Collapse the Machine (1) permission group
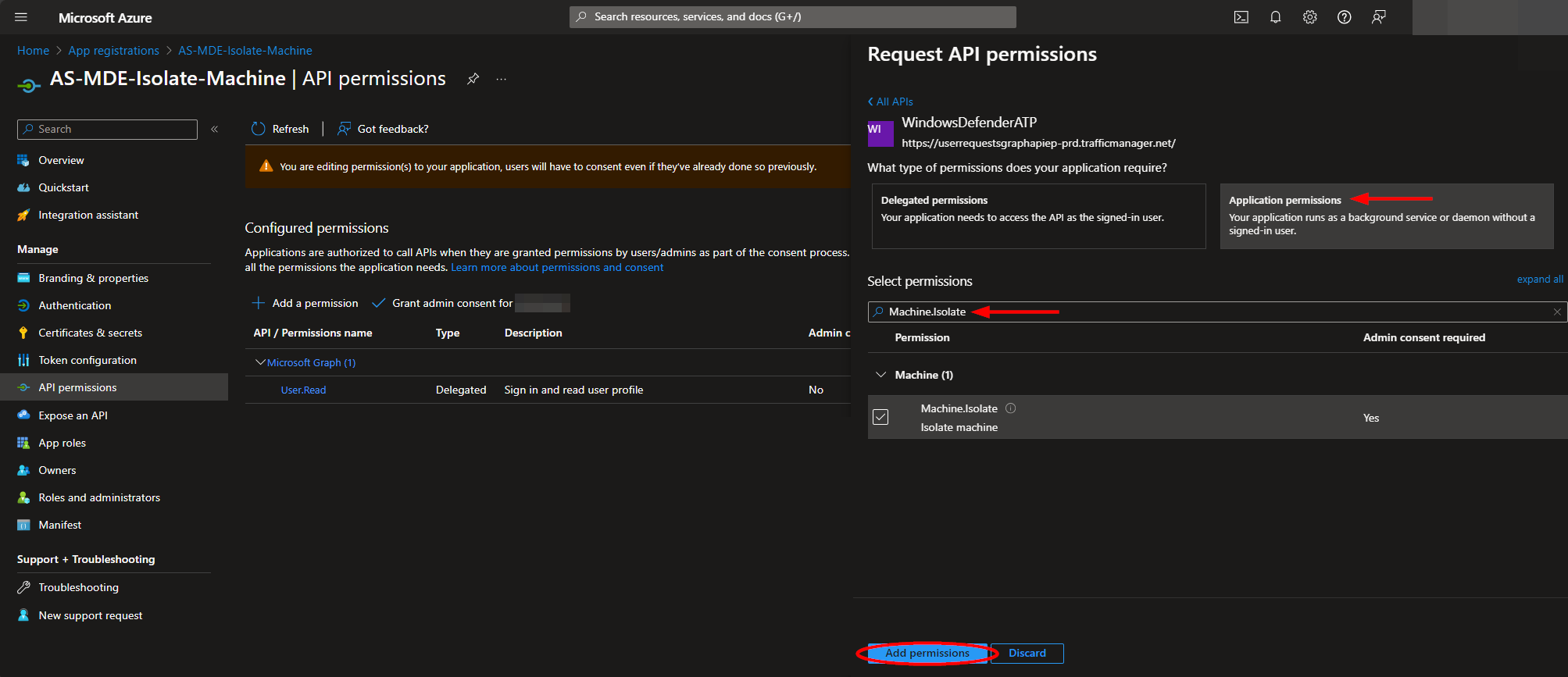 click(880, 375)
